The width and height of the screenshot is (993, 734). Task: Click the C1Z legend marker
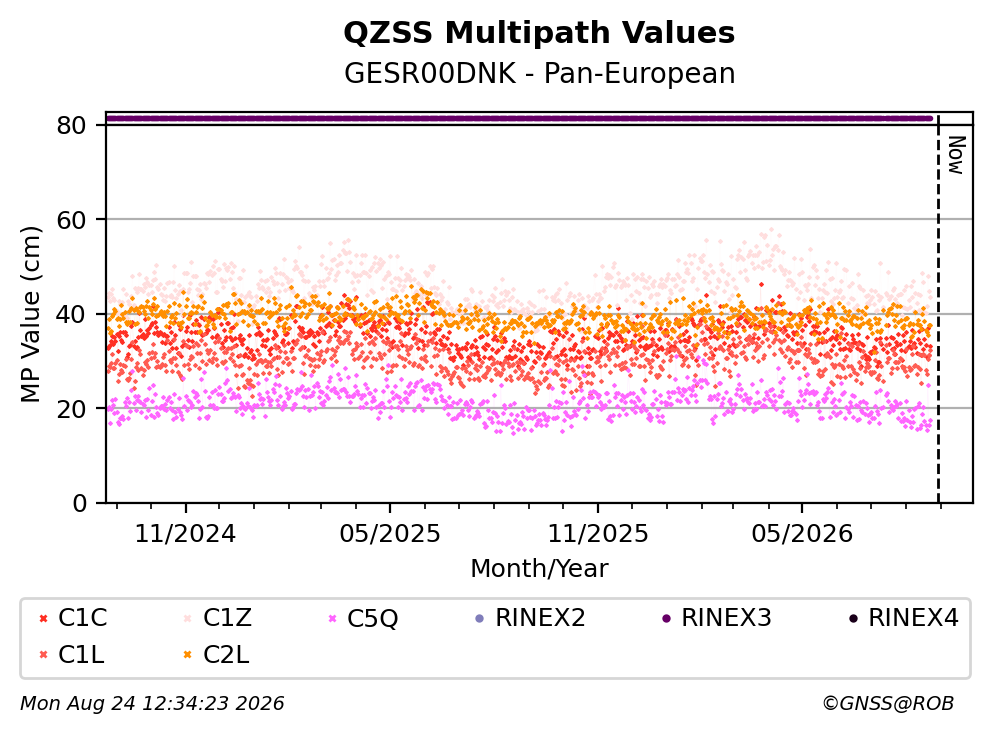coord(187,618)
